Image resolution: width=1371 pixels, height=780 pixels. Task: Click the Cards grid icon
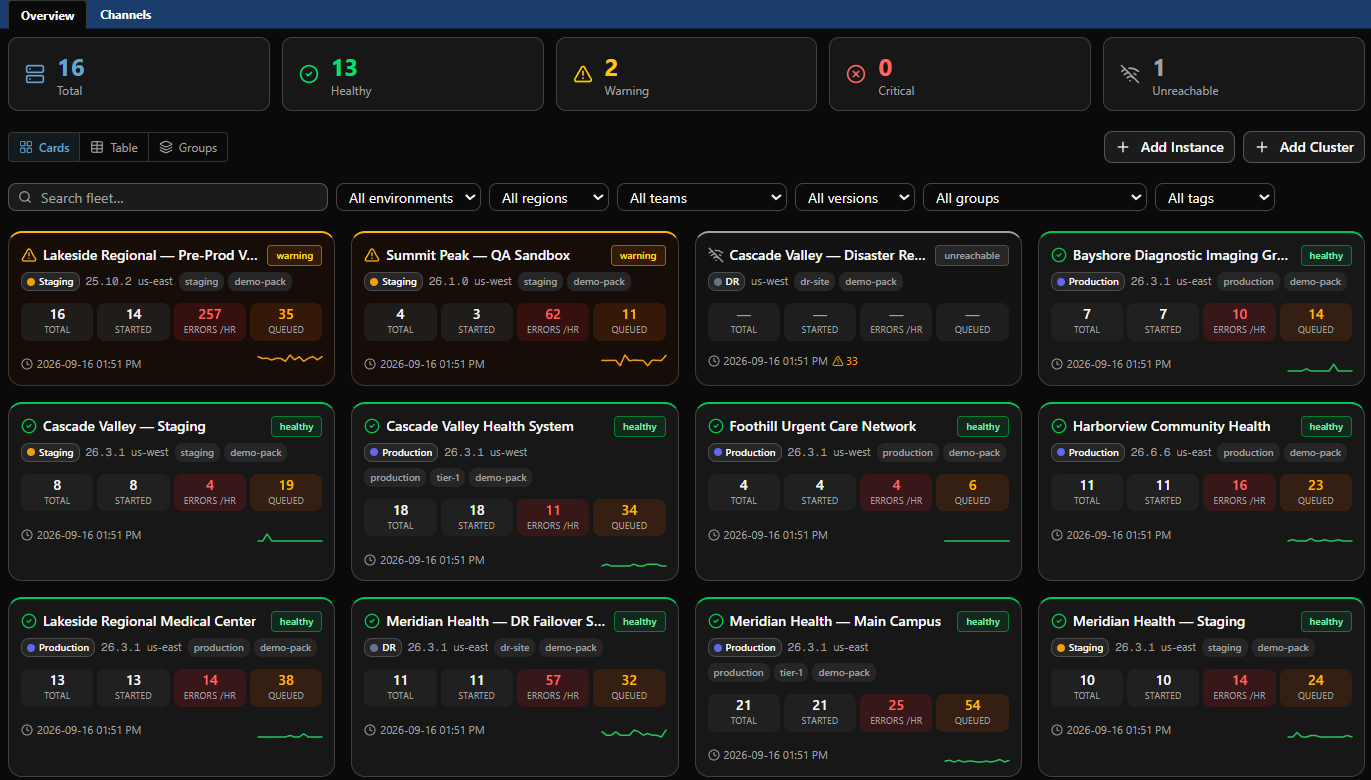(26, 147)
